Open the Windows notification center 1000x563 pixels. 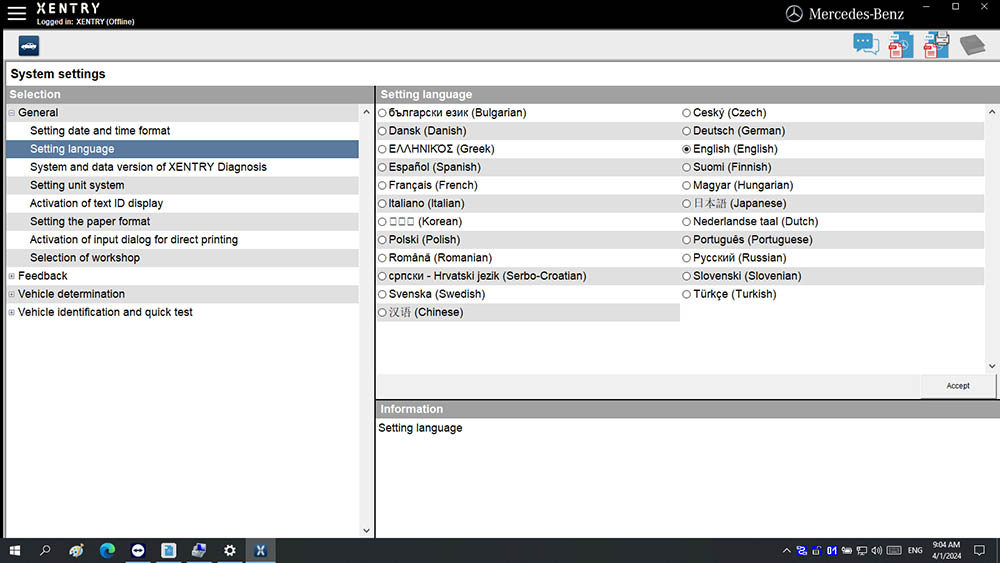(980, 550)
